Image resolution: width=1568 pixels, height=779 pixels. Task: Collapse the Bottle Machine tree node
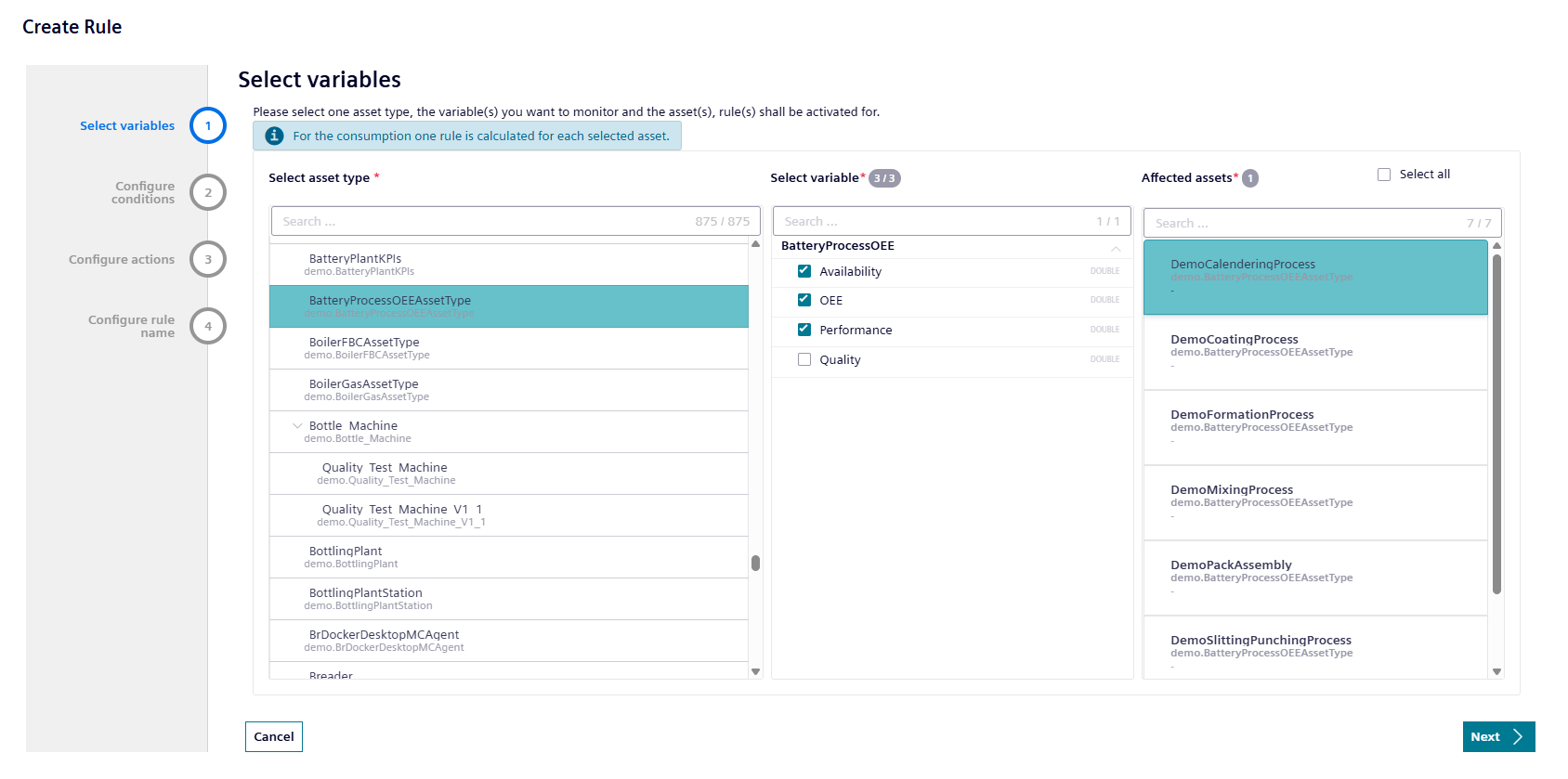[x=297, y=426]
